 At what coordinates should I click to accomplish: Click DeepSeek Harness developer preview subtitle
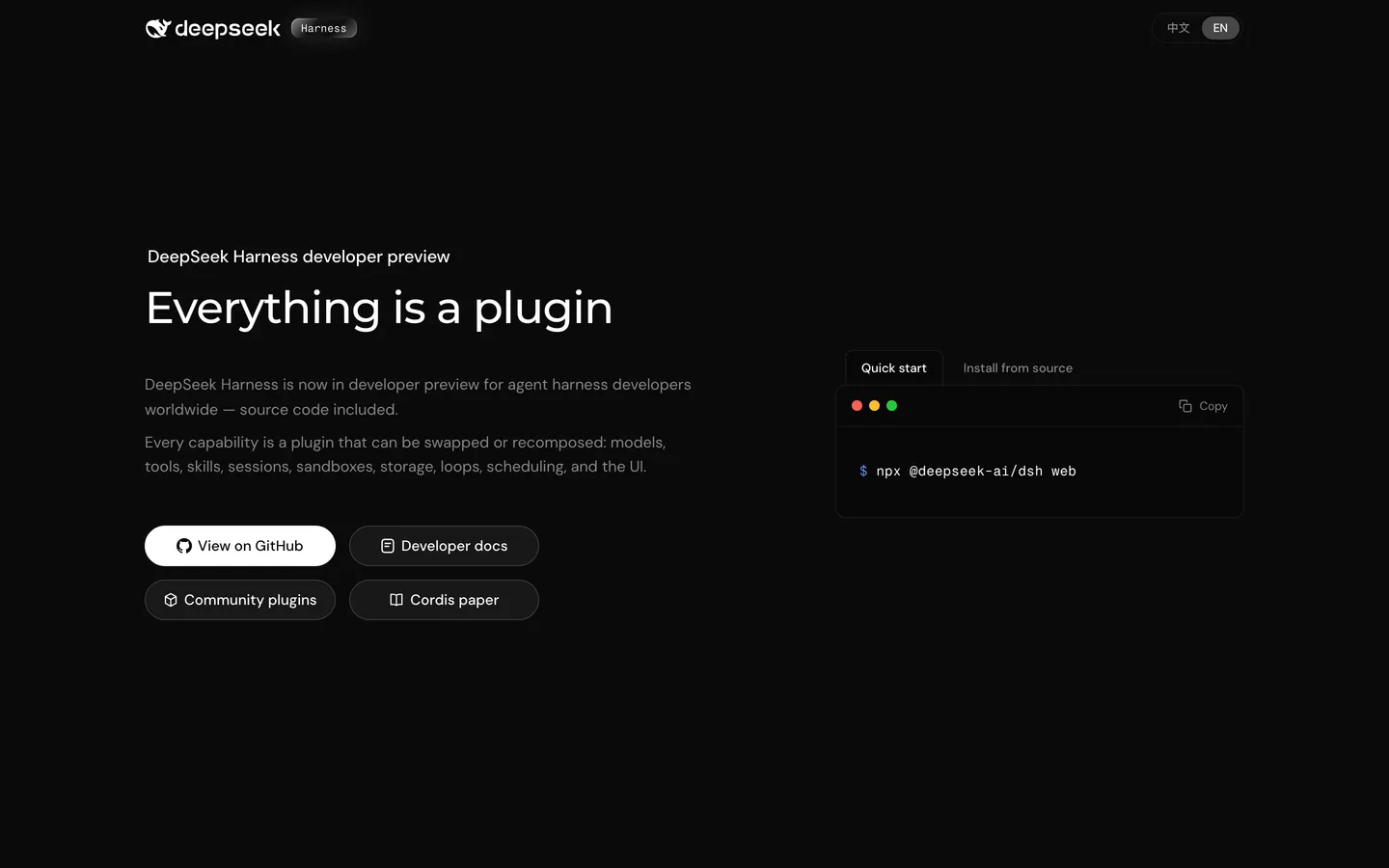[x=298, y=257]
